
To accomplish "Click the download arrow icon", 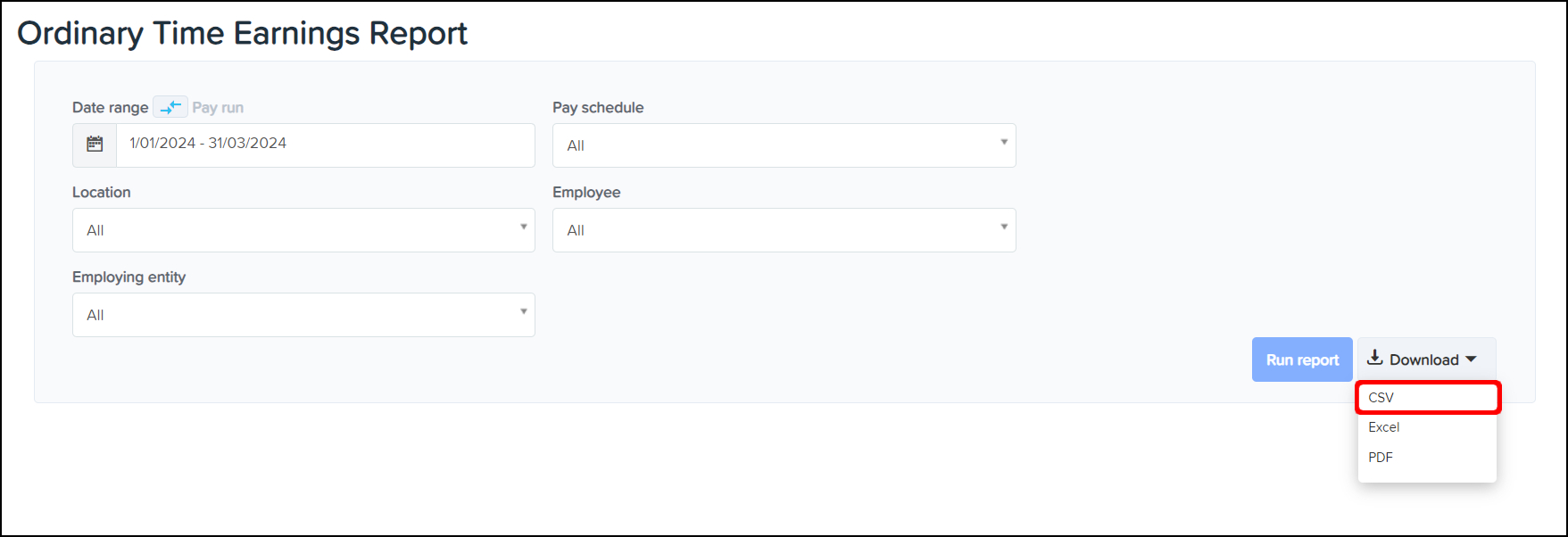I will [1374, 359].
